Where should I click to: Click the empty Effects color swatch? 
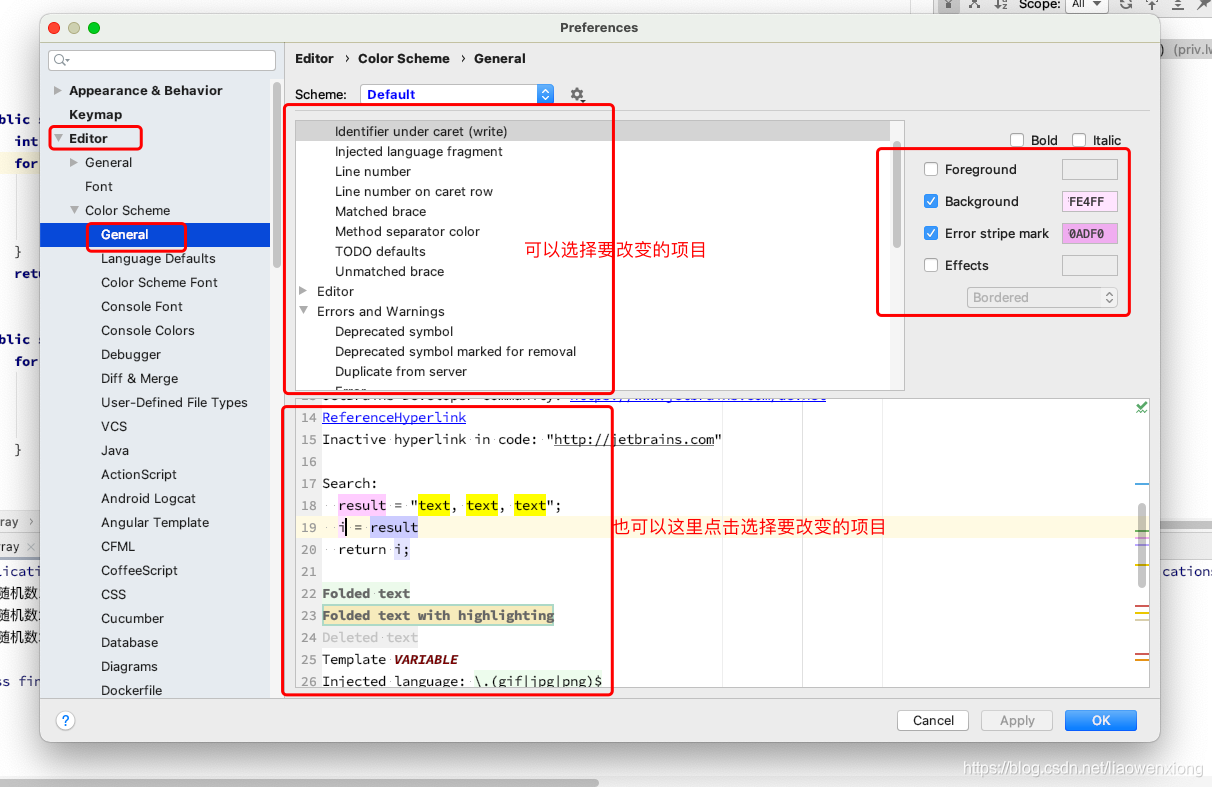[1089, 265]
